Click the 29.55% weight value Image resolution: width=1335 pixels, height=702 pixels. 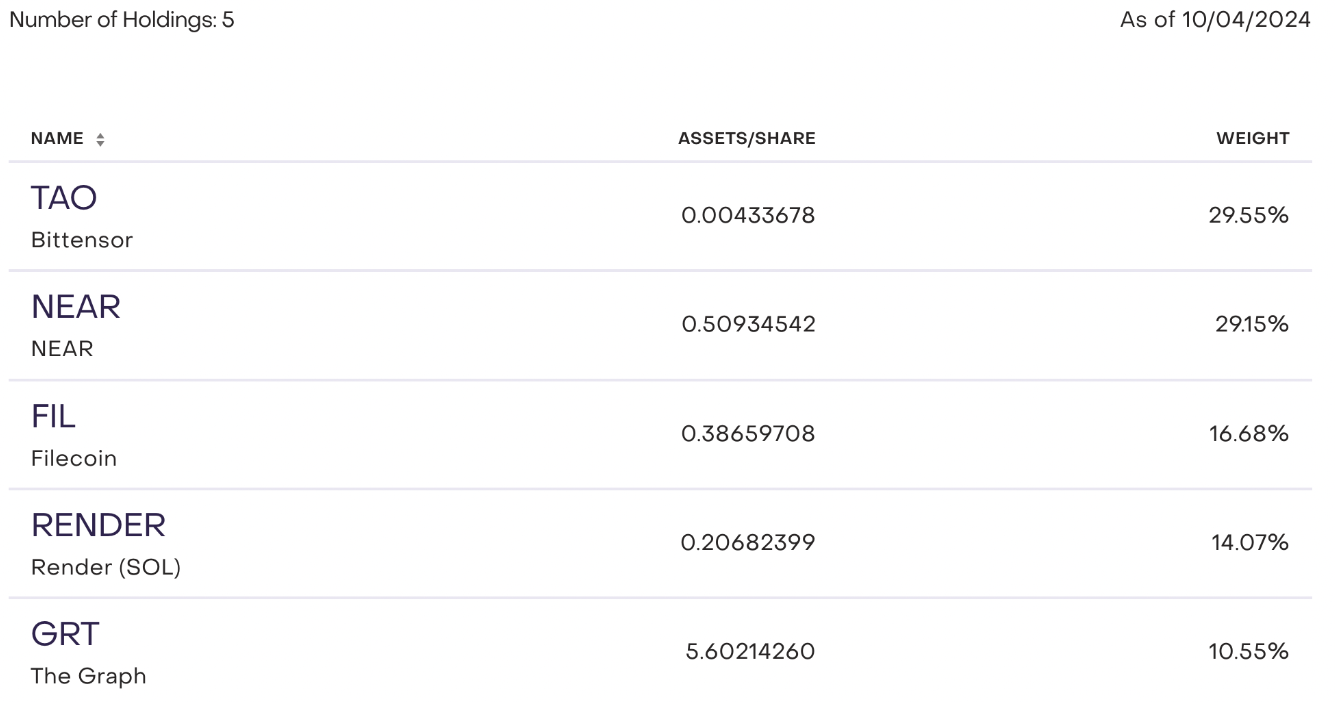coord(1248,215)
